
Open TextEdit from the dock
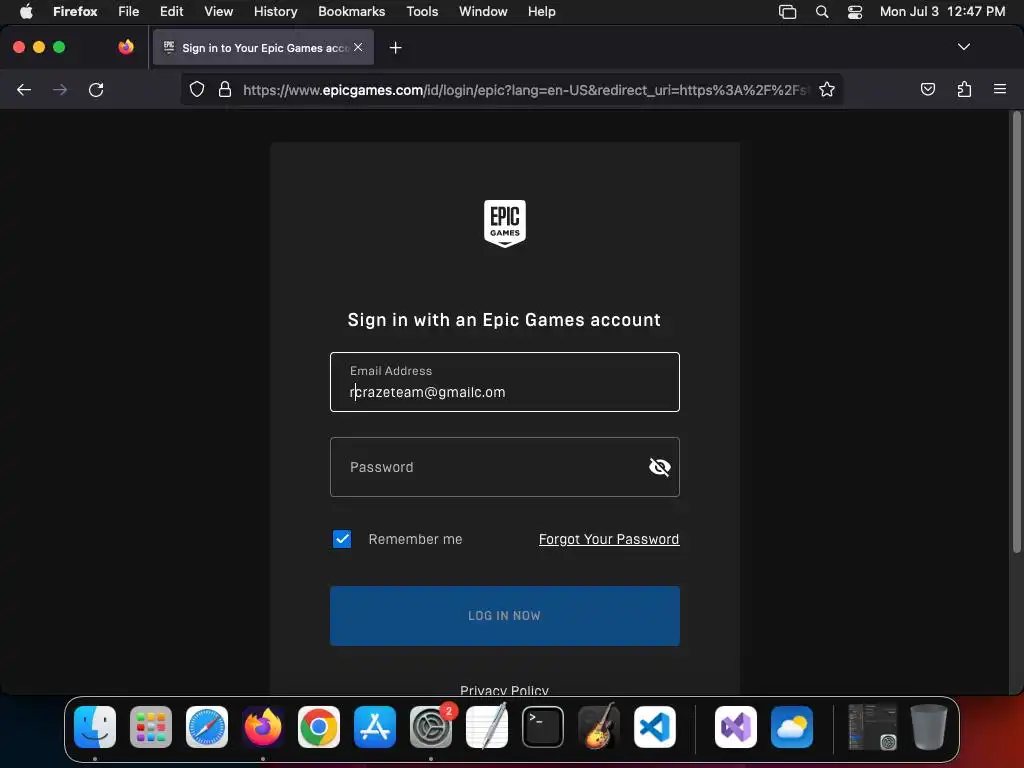tap(487, 727)
